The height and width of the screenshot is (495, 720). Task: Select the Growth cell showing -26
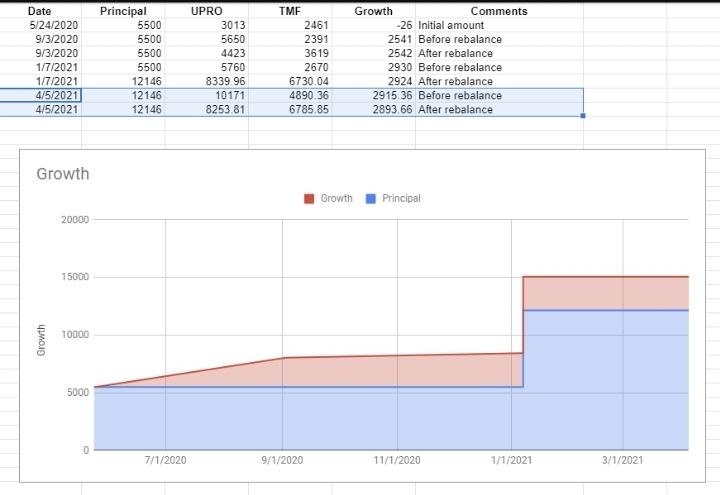[373, 25]
